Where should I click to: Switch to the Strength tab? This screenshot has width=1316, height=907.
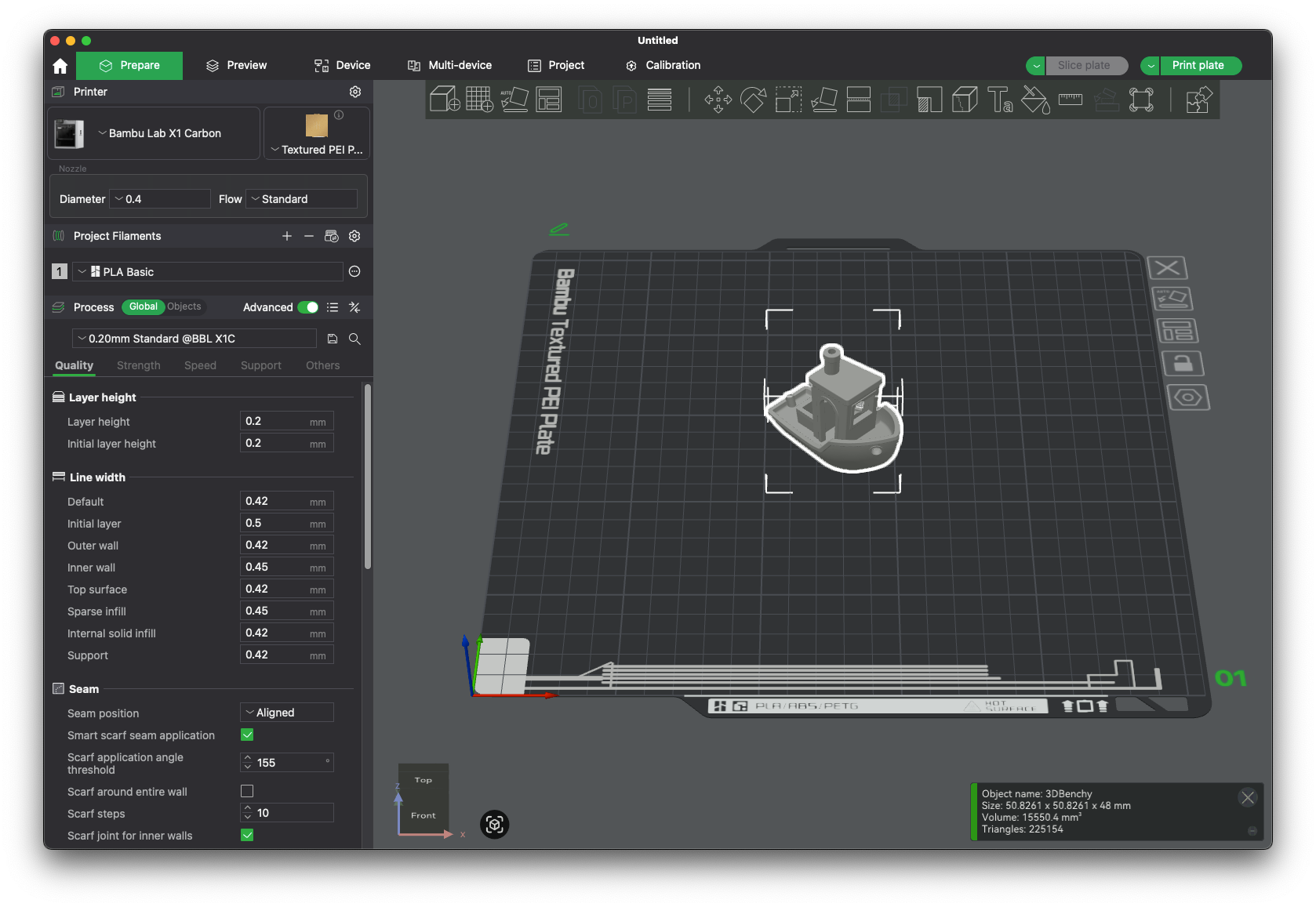click(138, 365)
